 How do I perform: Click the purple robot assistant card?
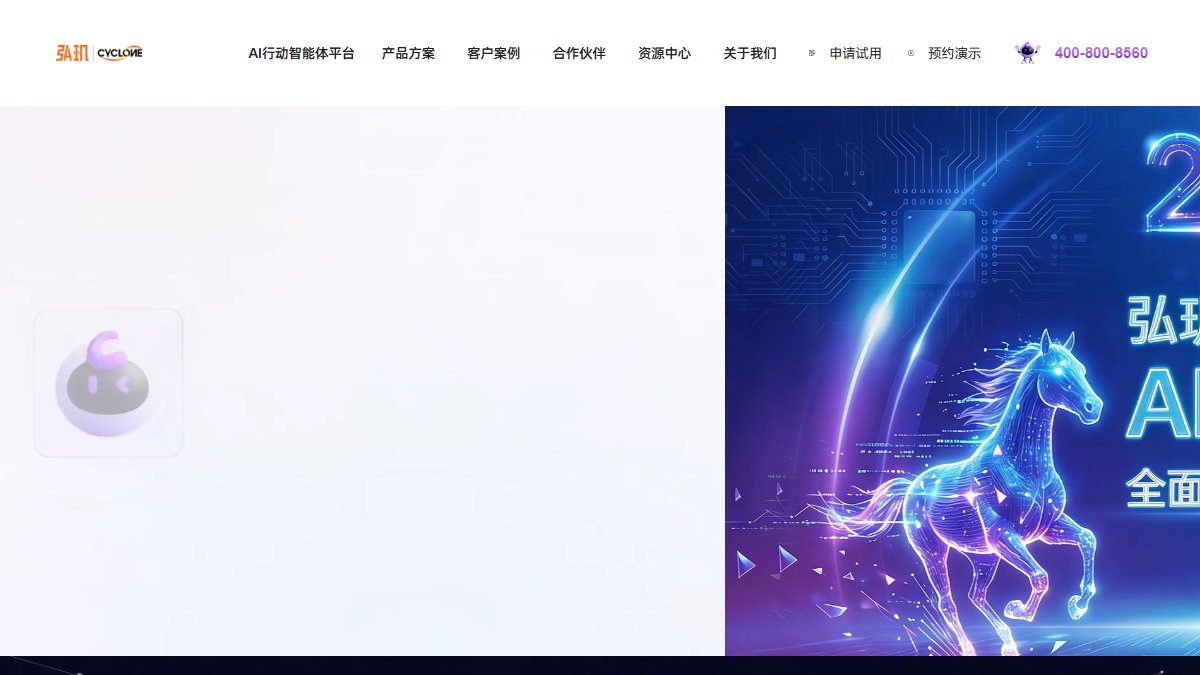108,383
